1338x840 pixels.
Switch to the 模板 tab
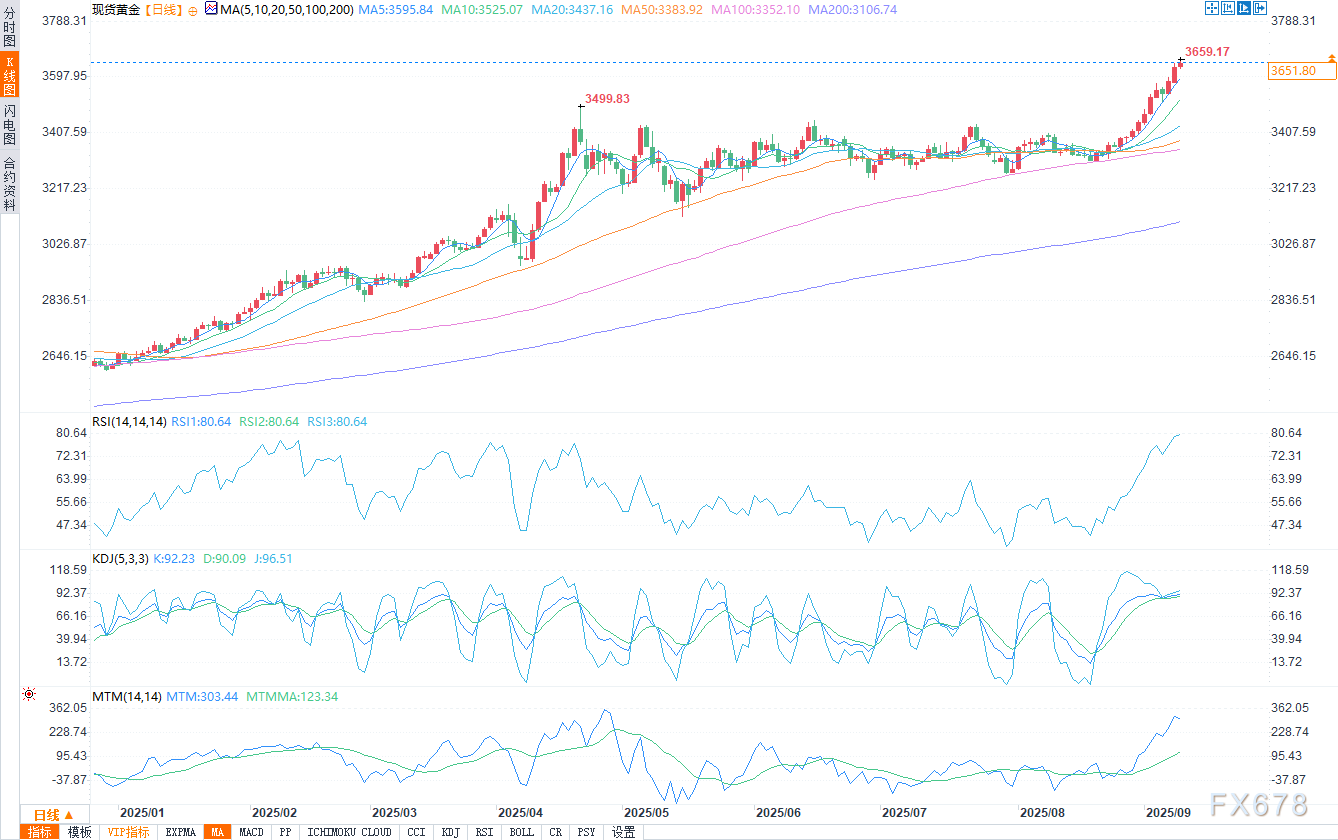click(x=79, y=832)
